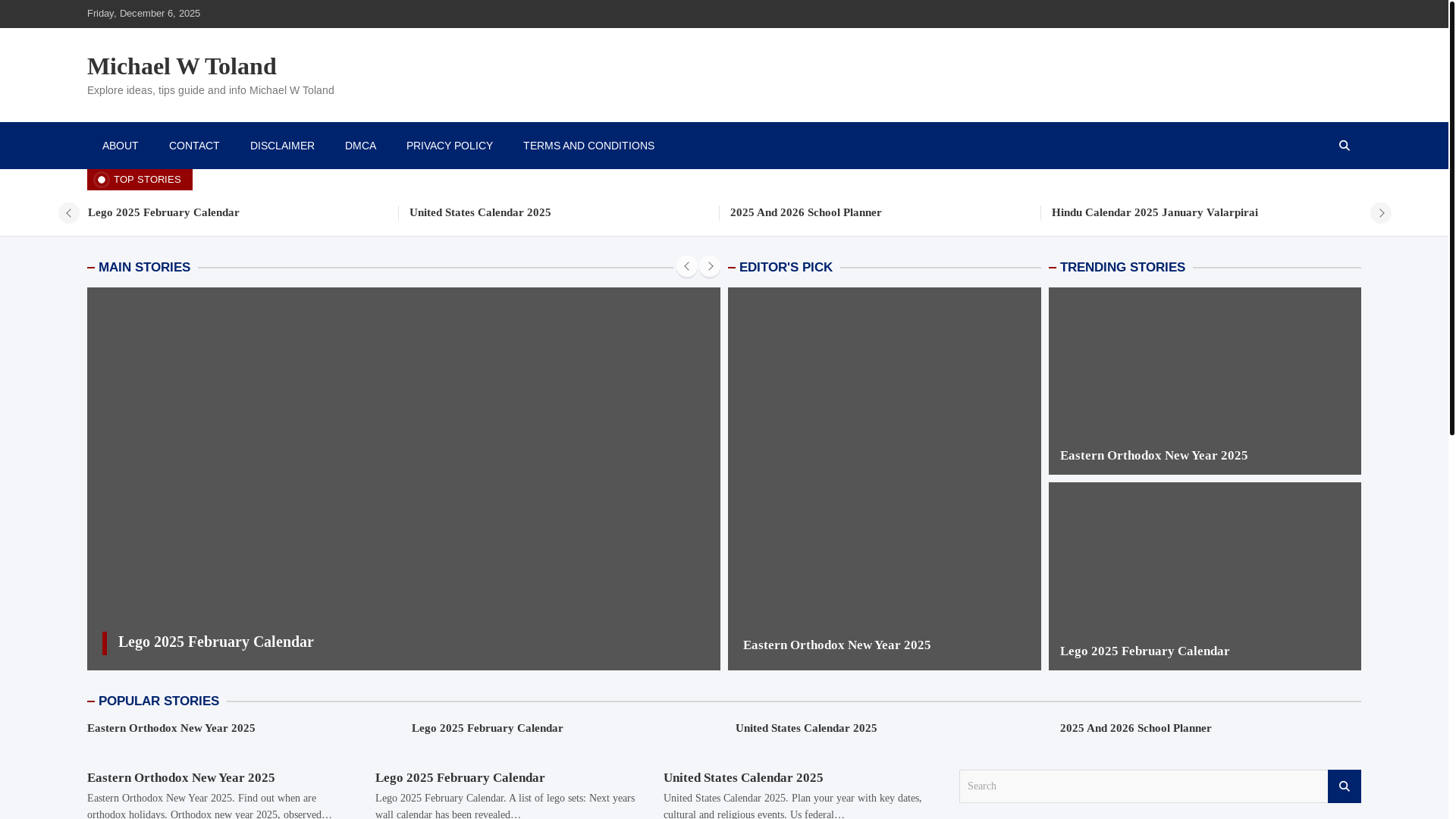This screenshot has width=1456, height=819.
Task: Click next arrow of Top Stories ticker
Action: 1380,213
